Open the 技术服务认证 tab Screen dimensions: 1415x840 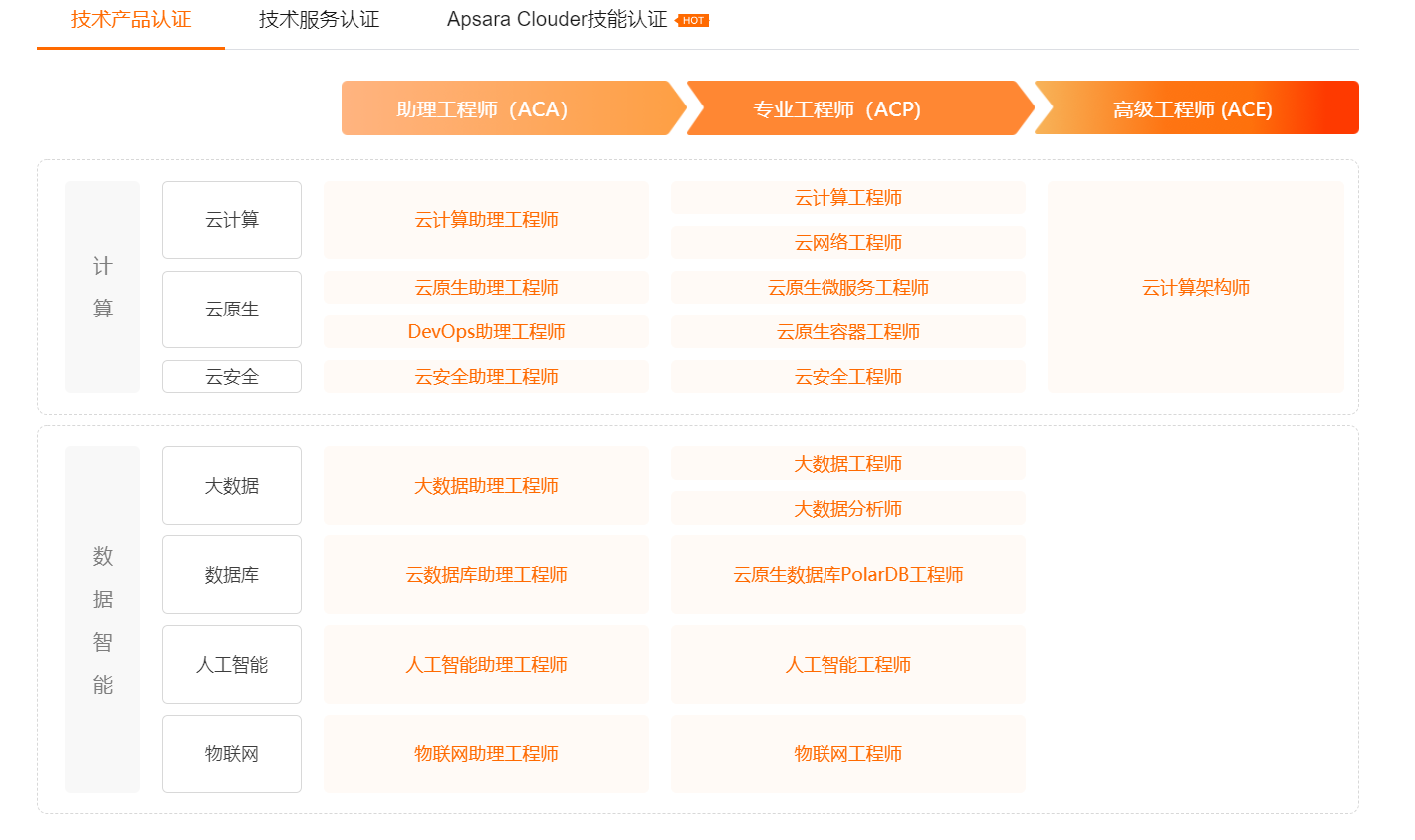tap(319, 20)
